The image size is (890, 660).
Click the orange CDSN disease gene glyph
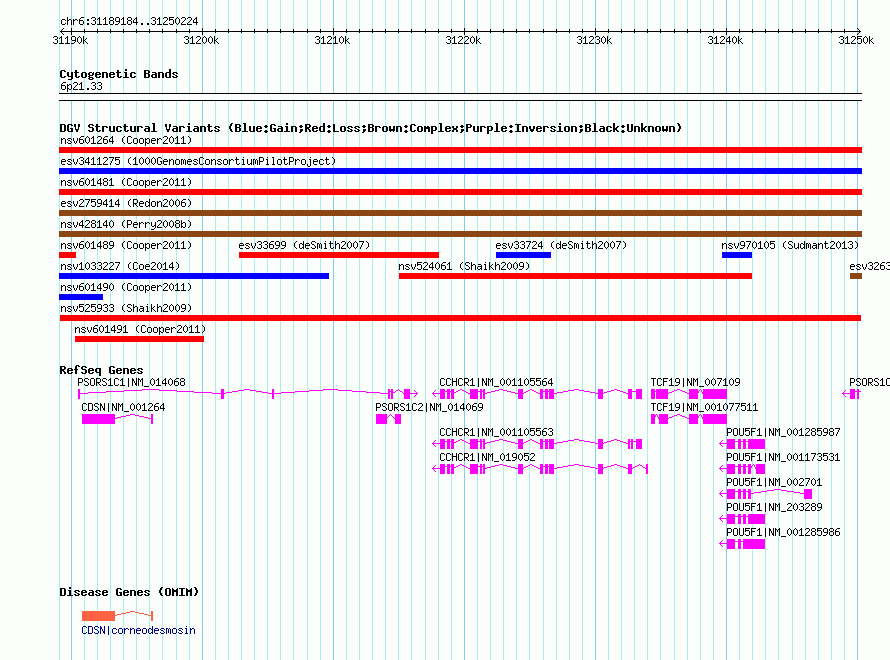tap(117, 615)
